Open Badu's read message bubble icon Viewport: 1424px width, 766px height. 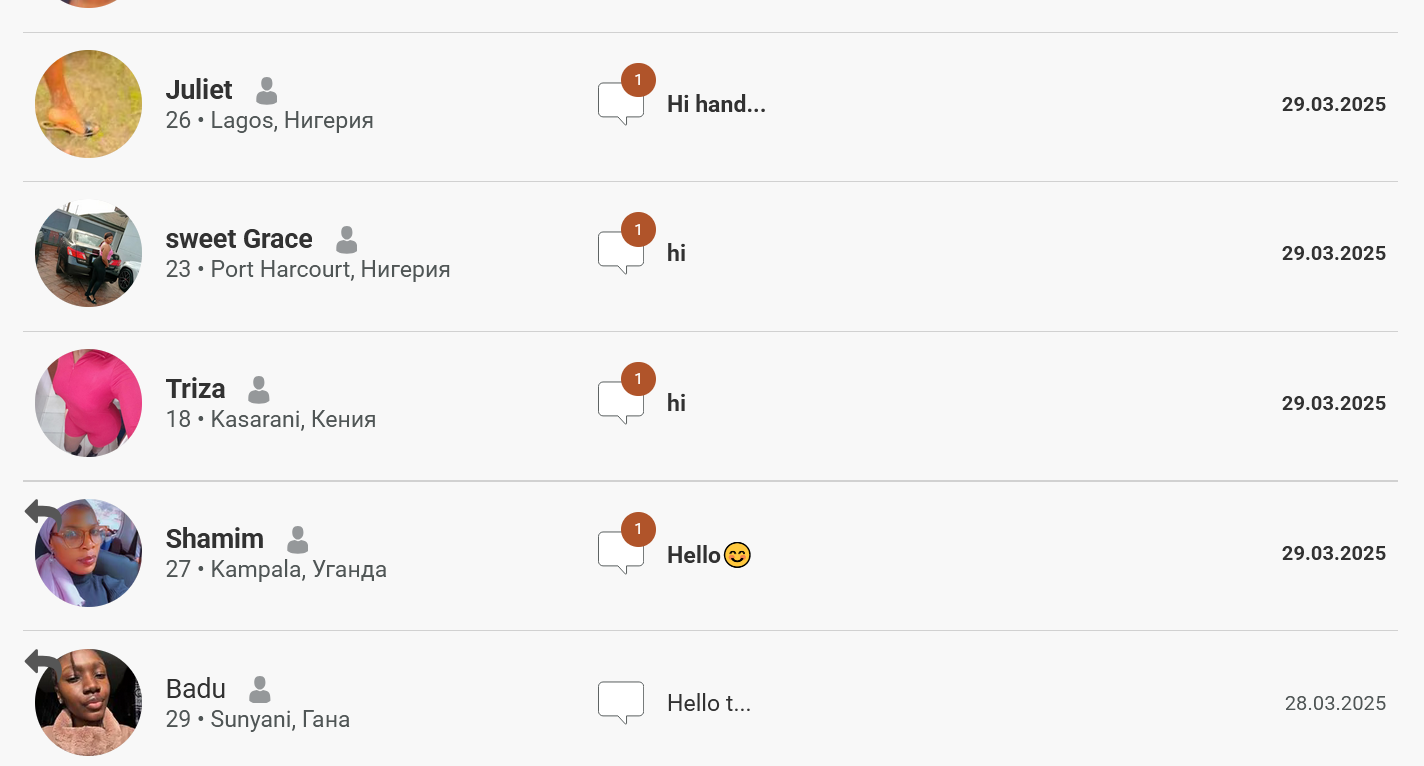coord(621,703)
